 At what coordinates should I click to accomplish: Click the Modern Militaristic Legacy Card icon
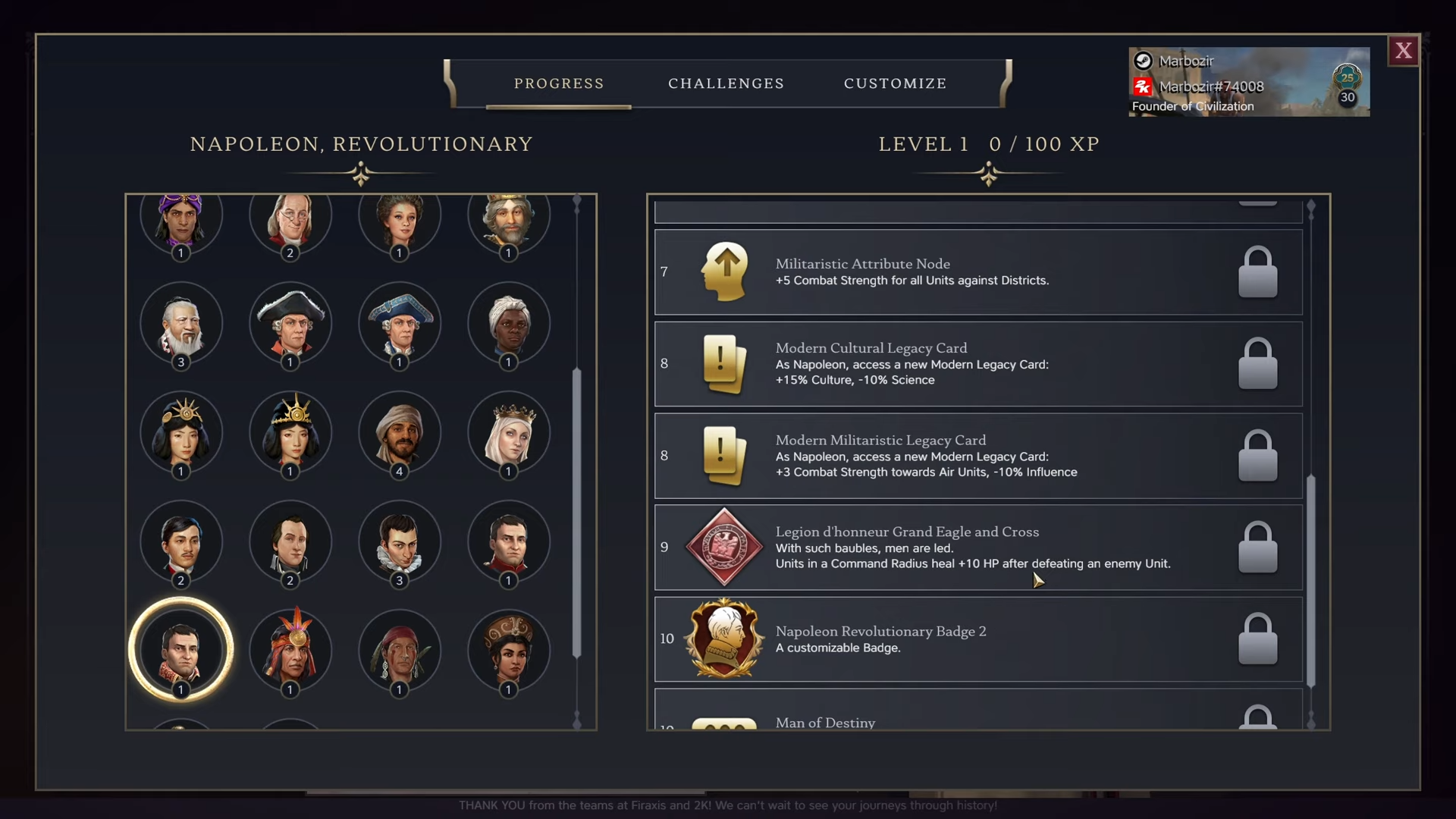point(724,456)
